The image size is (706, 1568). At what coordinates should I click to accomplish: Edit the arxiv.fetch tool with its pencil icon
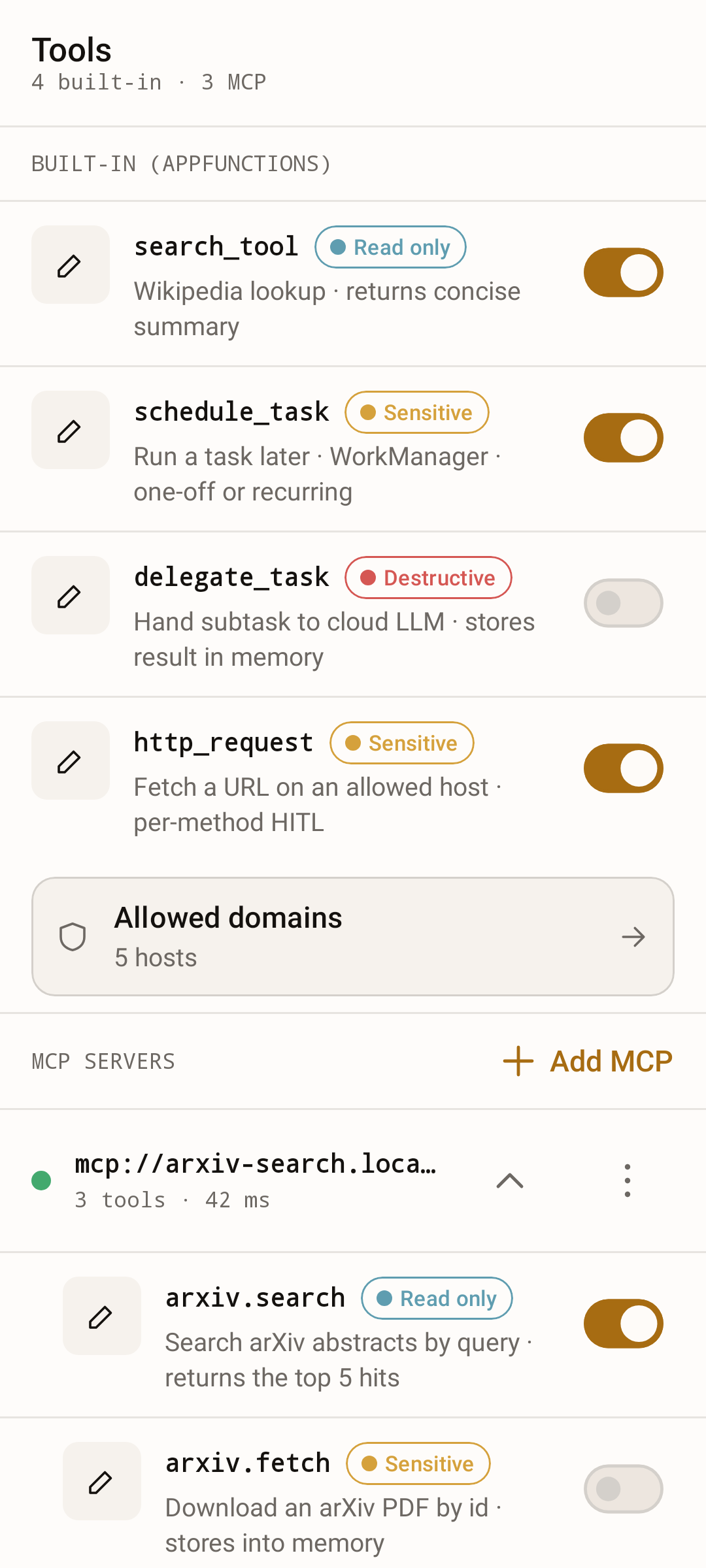pyautogui.click(x=102, y=1481)
